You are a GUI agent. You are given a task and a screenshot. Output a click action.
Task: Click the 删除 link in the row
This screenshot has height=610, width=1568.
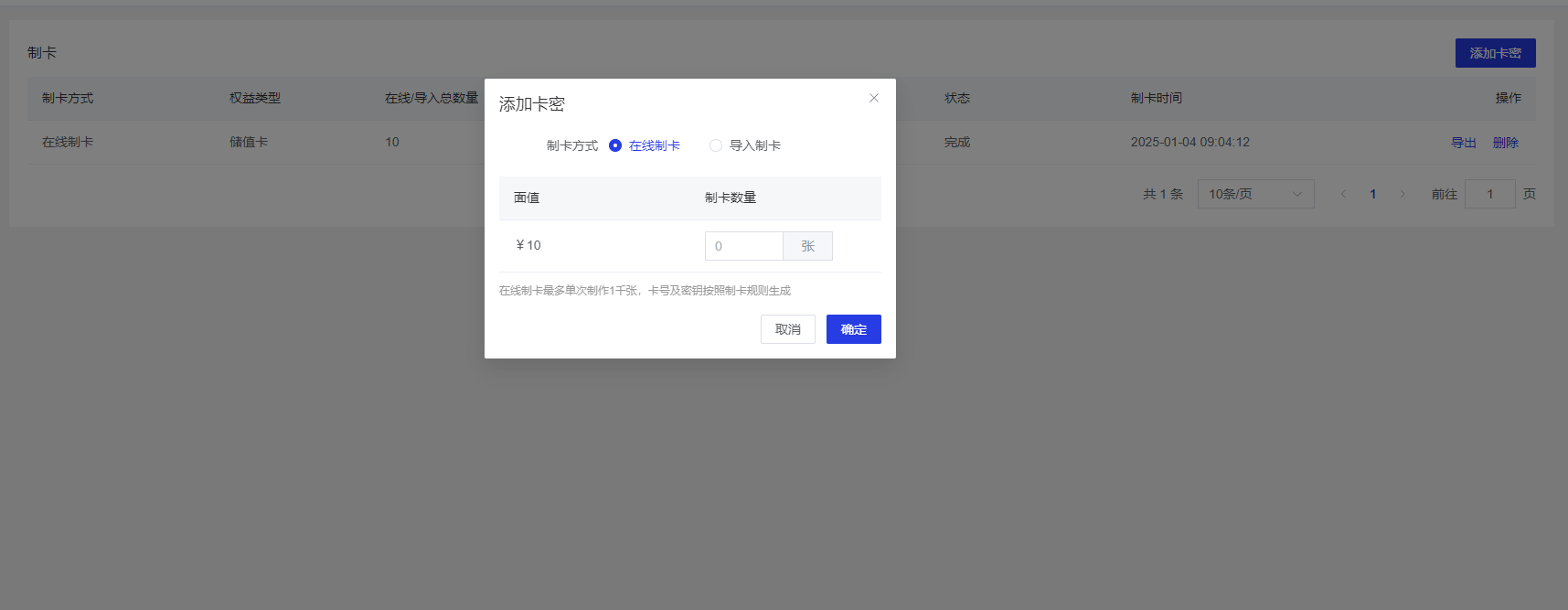click(1505, 143)
